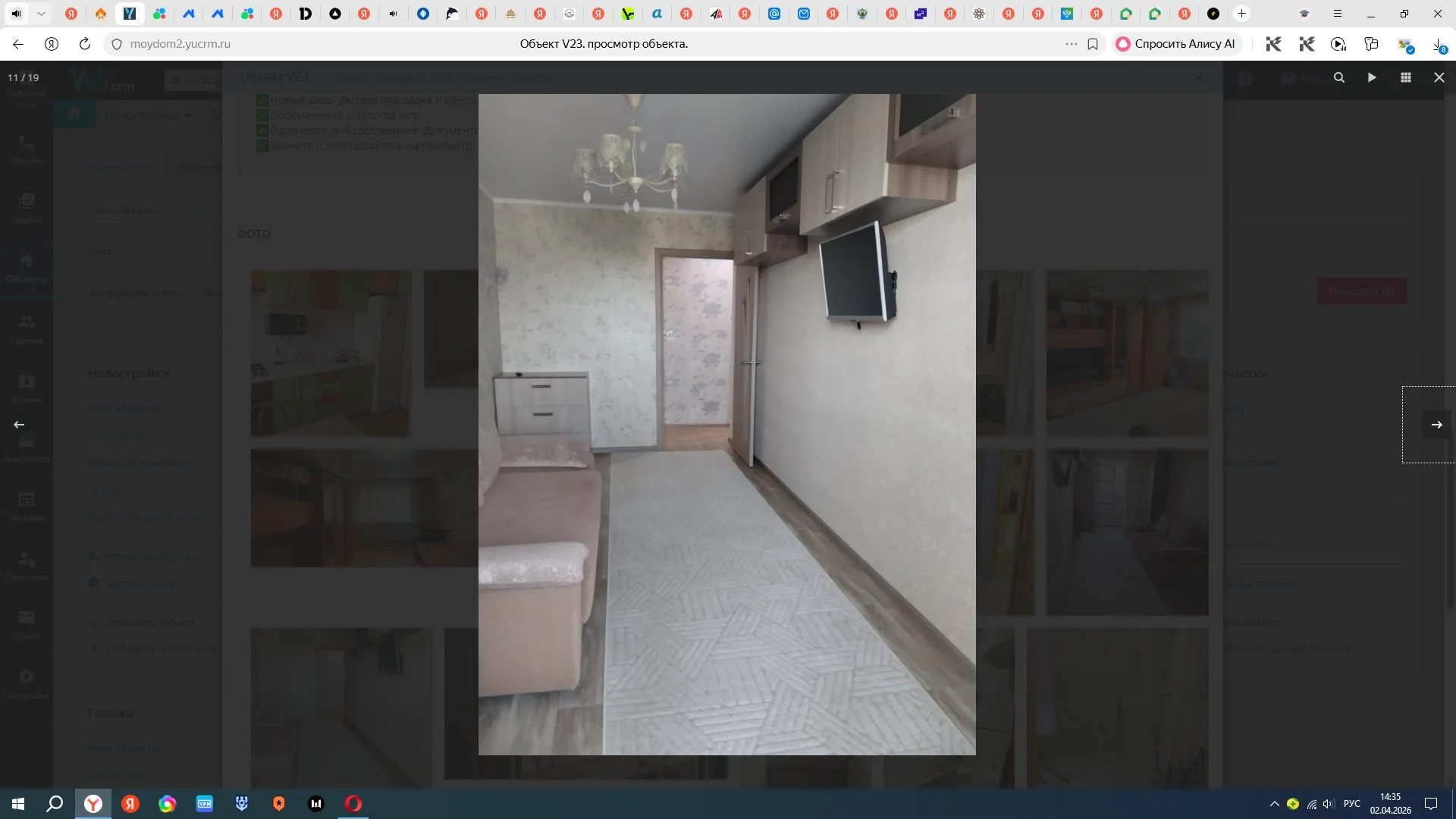The height and width of the screenshot is (819, 1456).
Task: Open the black bar-chart app on the taskbar
Action: (x=316, y=804)
